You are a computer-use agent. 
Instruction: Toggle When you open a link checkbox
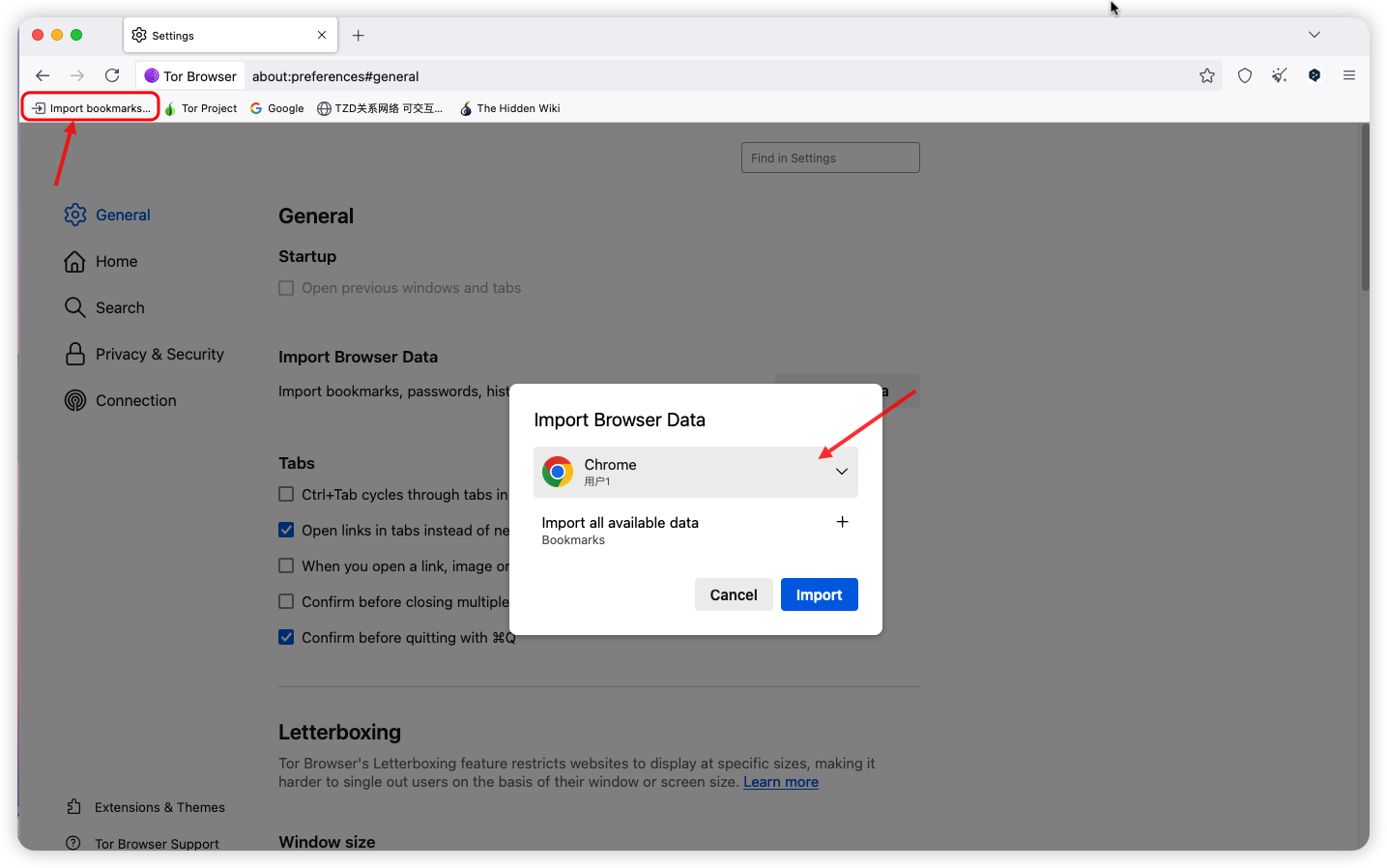click(x=286, y=565)
